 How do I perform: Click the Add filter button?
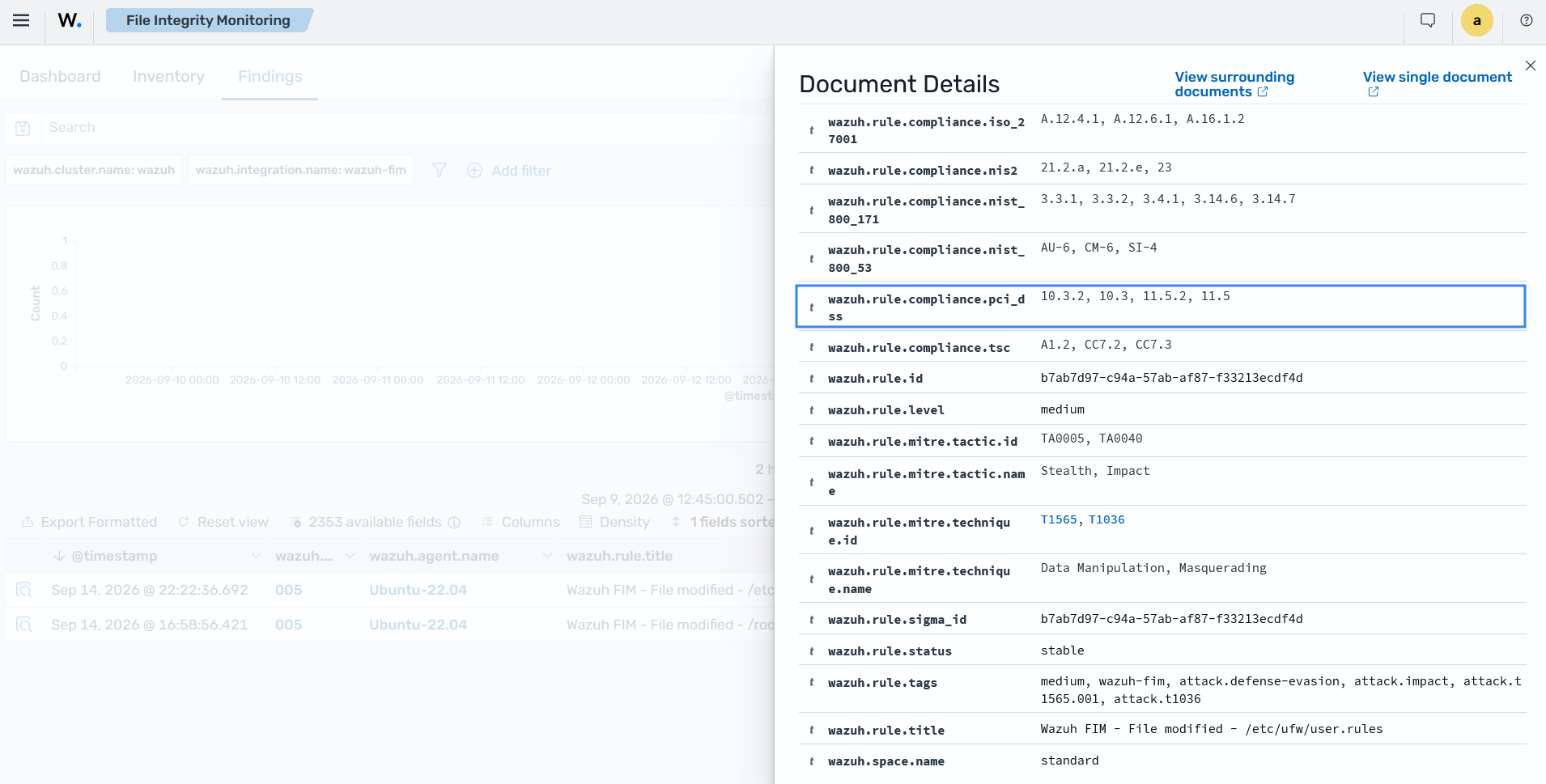509,171
